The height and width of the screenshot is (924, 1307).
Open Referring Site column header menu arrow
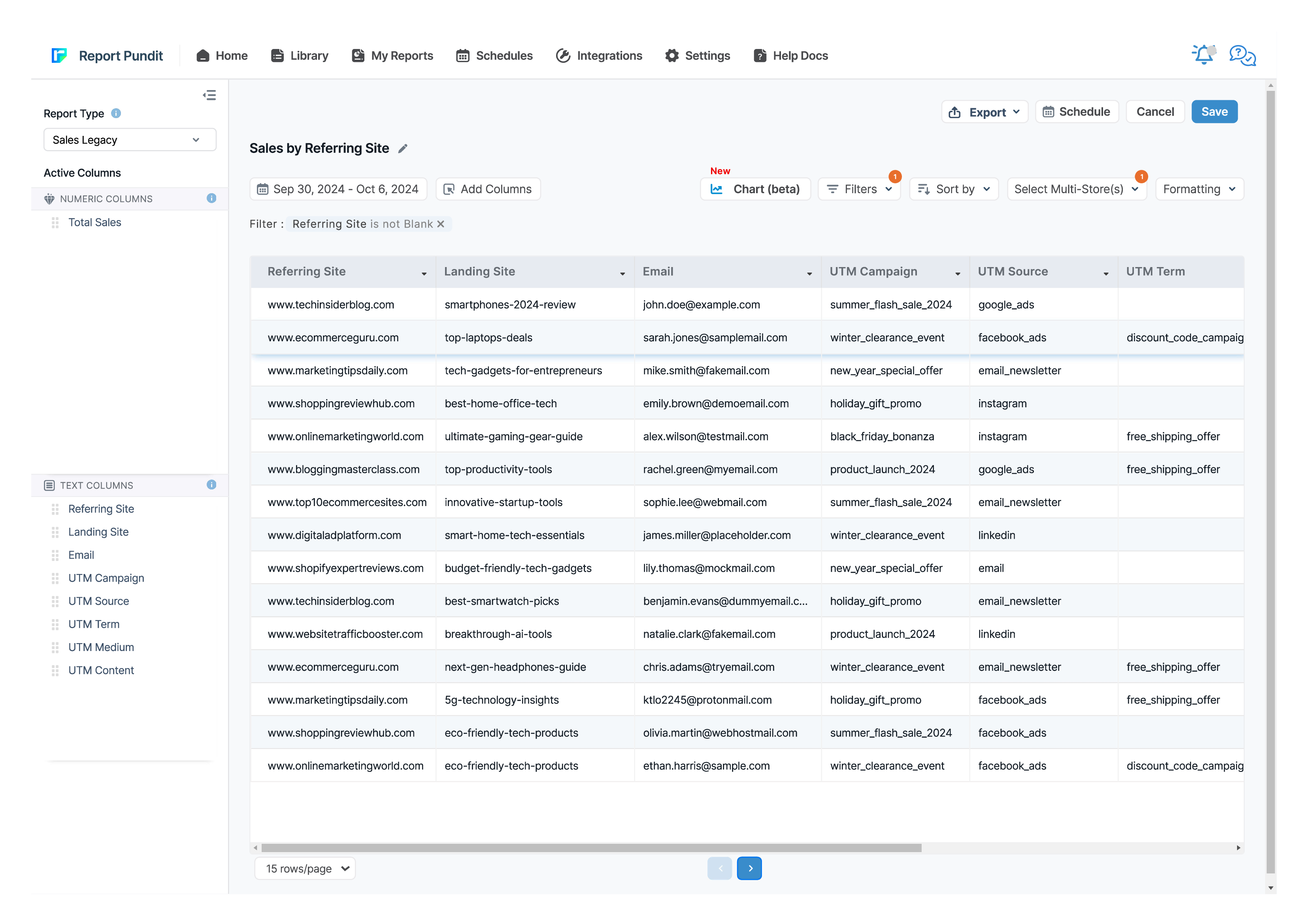coord(424,274)
